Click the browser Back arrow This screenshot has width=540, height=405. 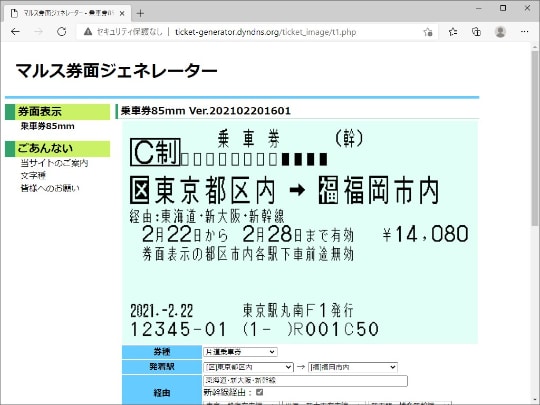point(15,32)
